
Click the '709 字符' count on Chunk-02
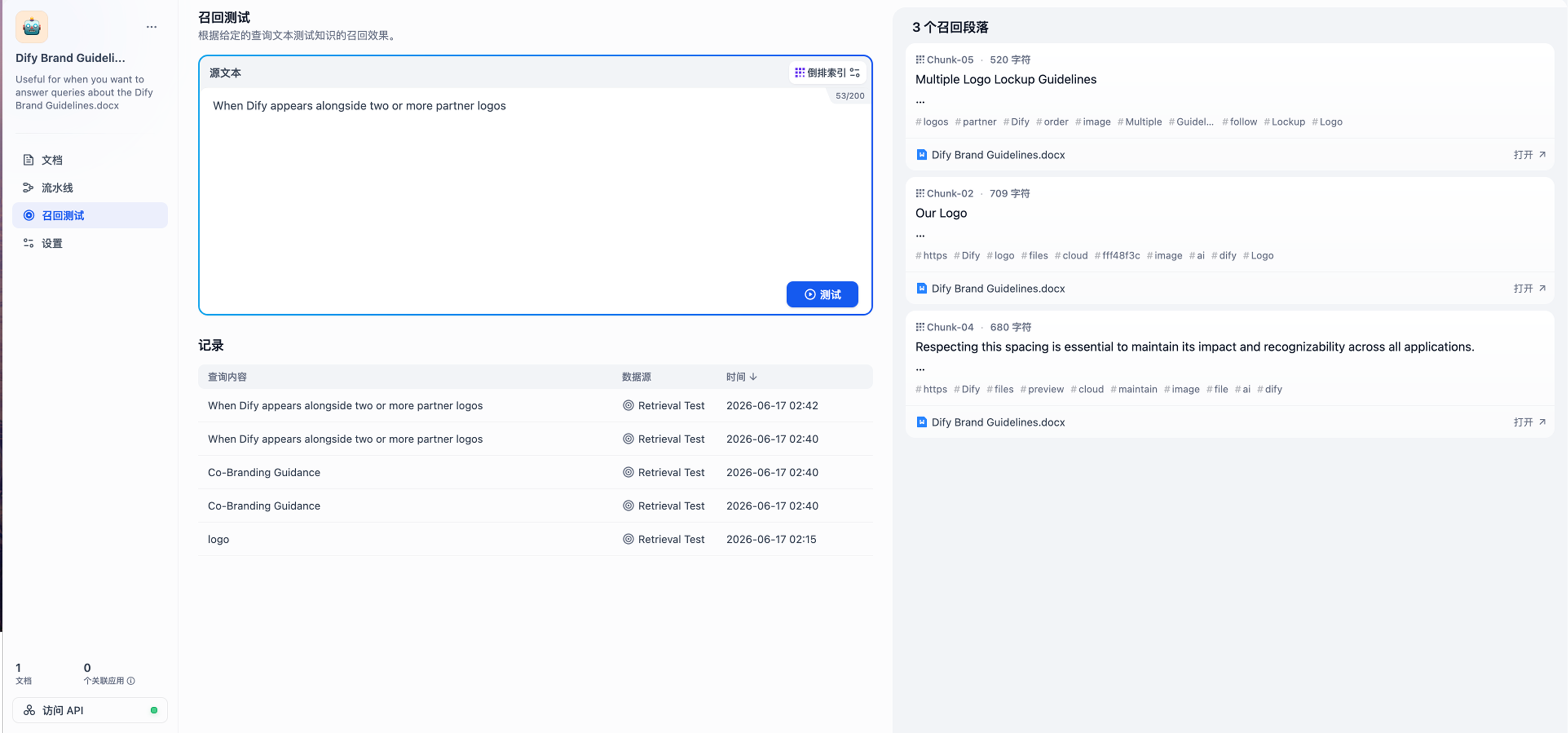1010,193
